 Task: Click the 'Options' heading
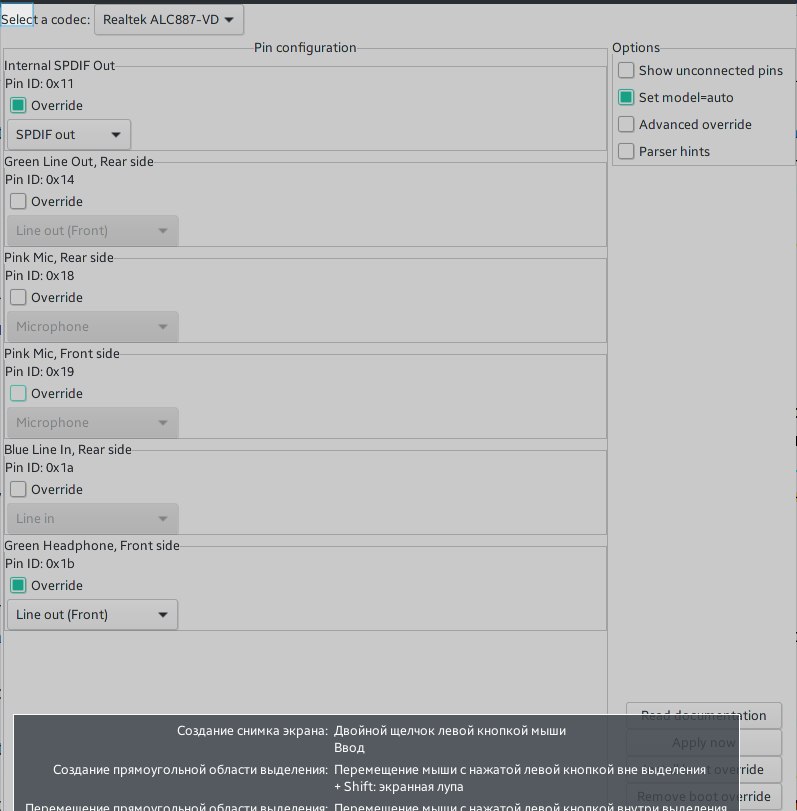point(636,48)
